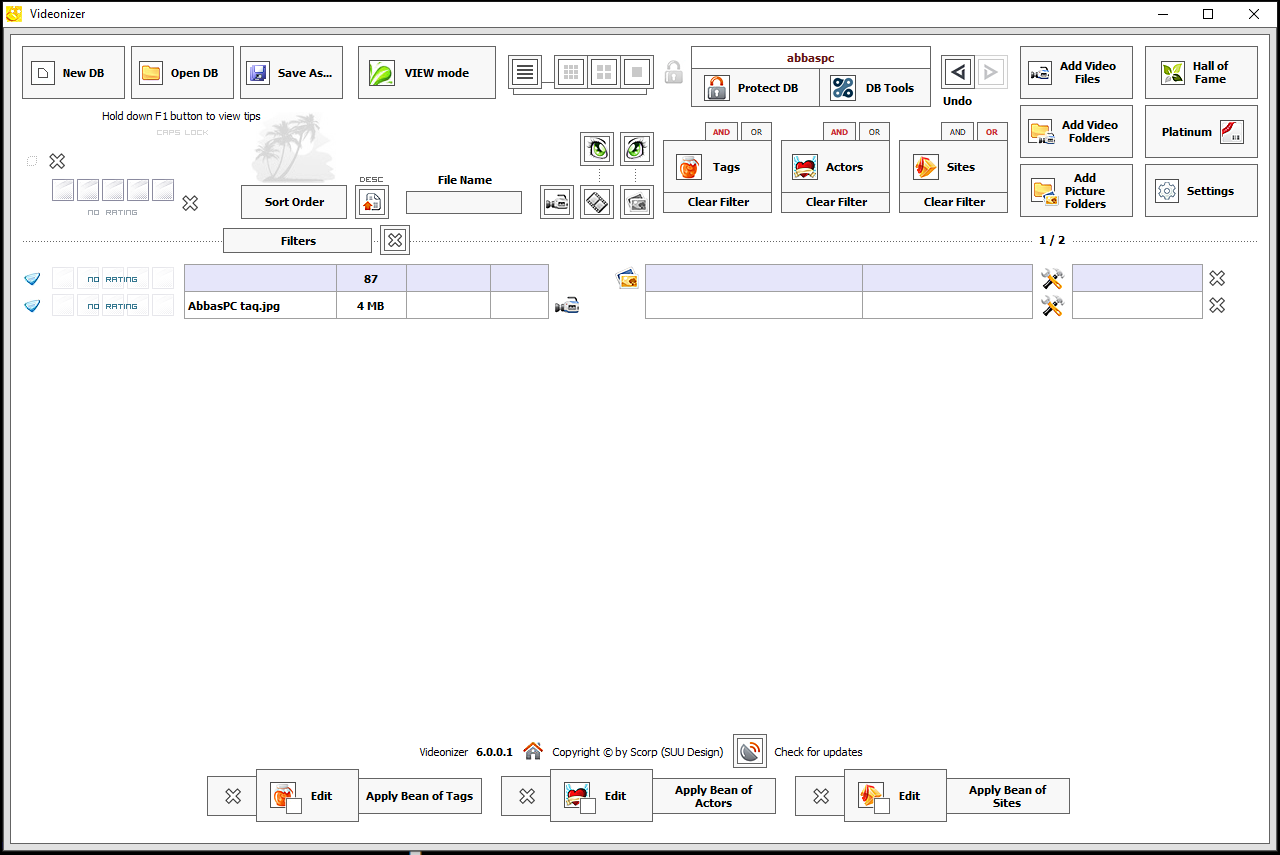Image resolution: width=1280 pixels, height=855 pixels.
Task: Tick the small dotted checkbox at top-left
Action: (32, 161)
